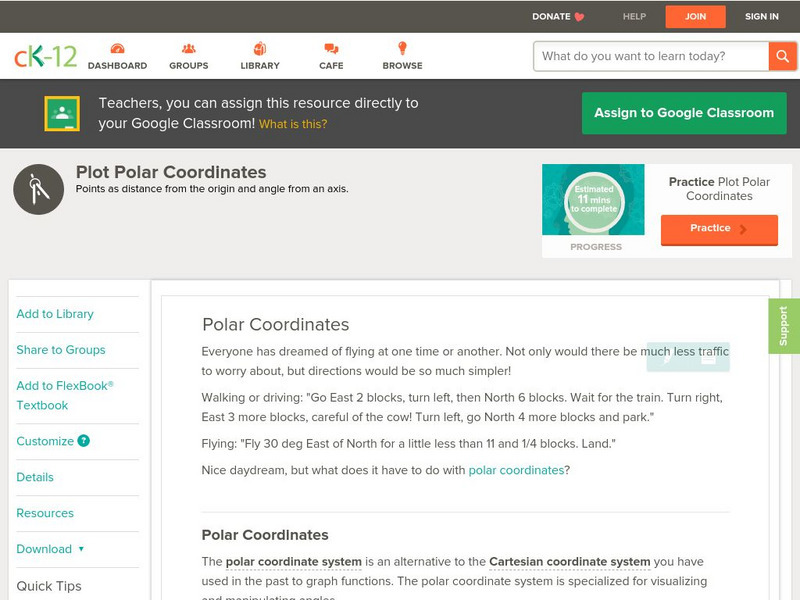The width and height of the screenshot is (800, 600).
Task: Click the 'Plot Polar Coordinates' page title
Action: pyautogui.click(x=171, y=172)
